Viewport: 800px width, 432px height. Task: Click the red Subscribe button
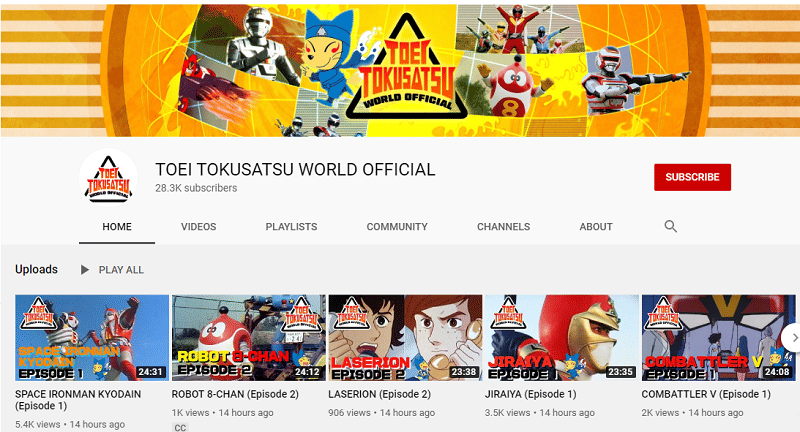coord(692,177)
